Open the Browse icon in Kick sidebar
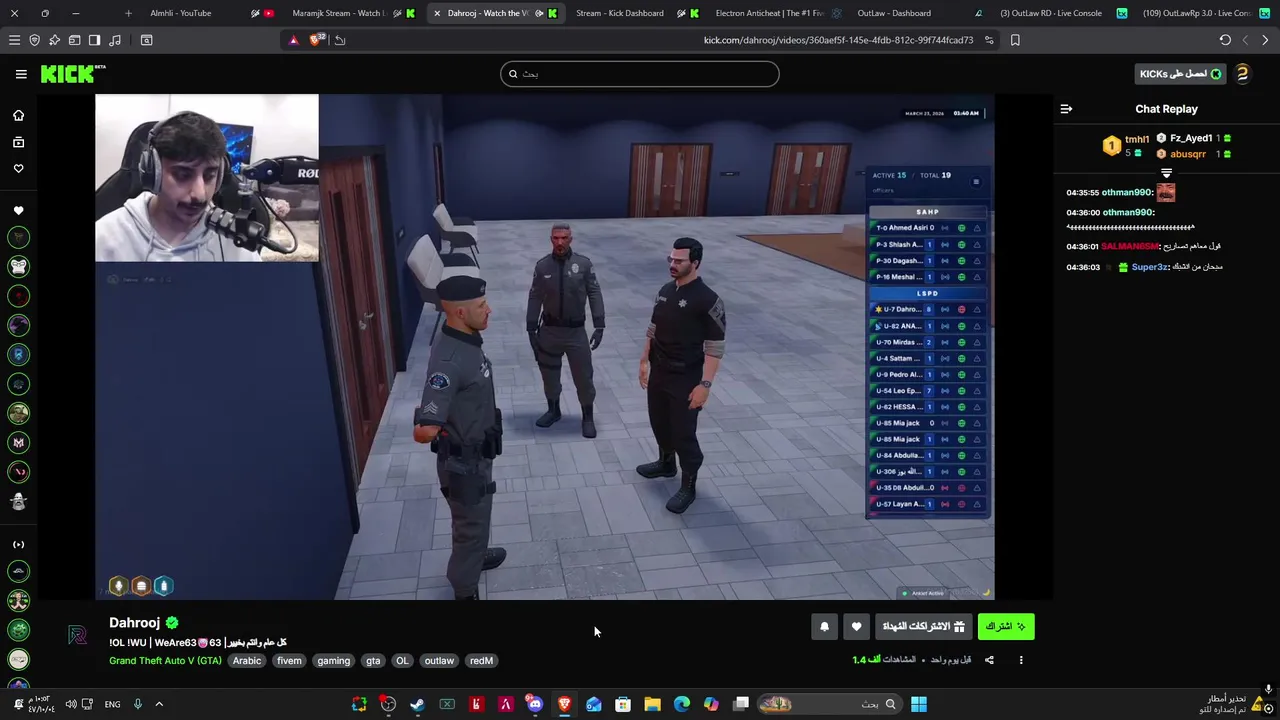The image size is (1280, 720). click(x=18, y=142)
